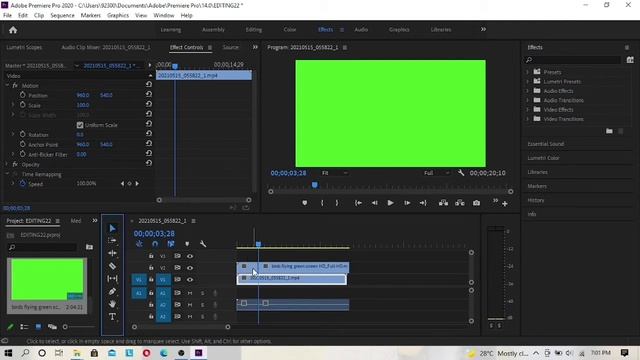The height and width of the screenshot is (360, 640).
Task: Open timeline display settings wrench
Action: (x=203, y=244)
